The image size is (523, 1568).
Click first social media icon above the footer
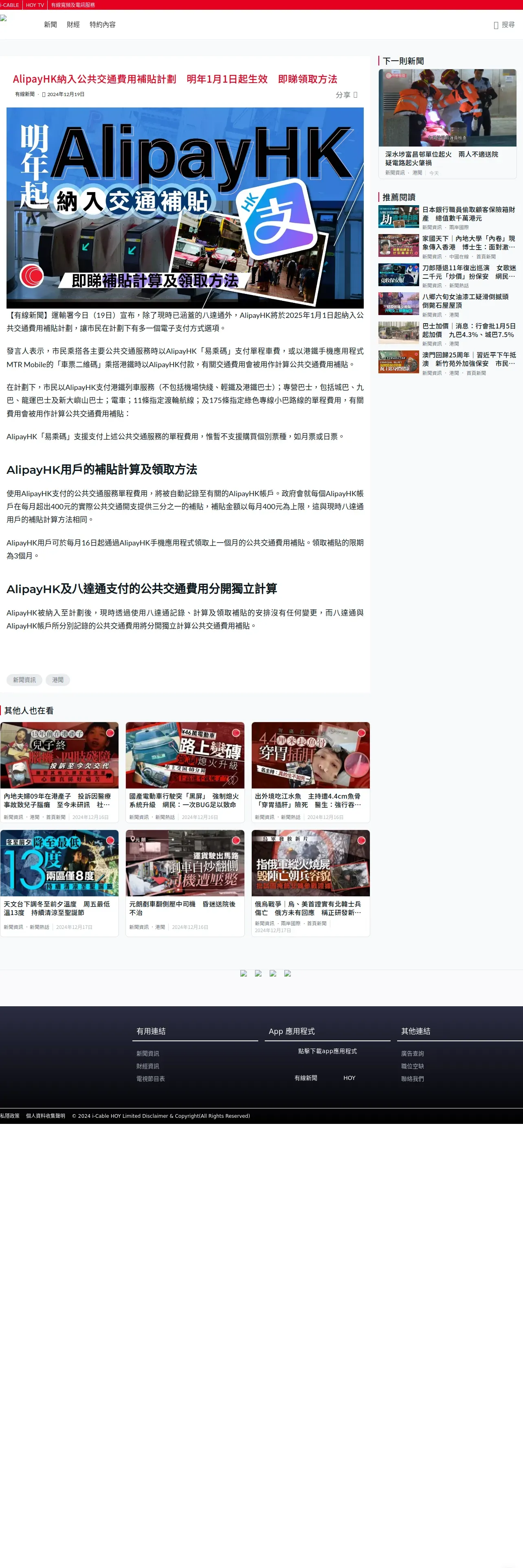click(x=244, y=973)
